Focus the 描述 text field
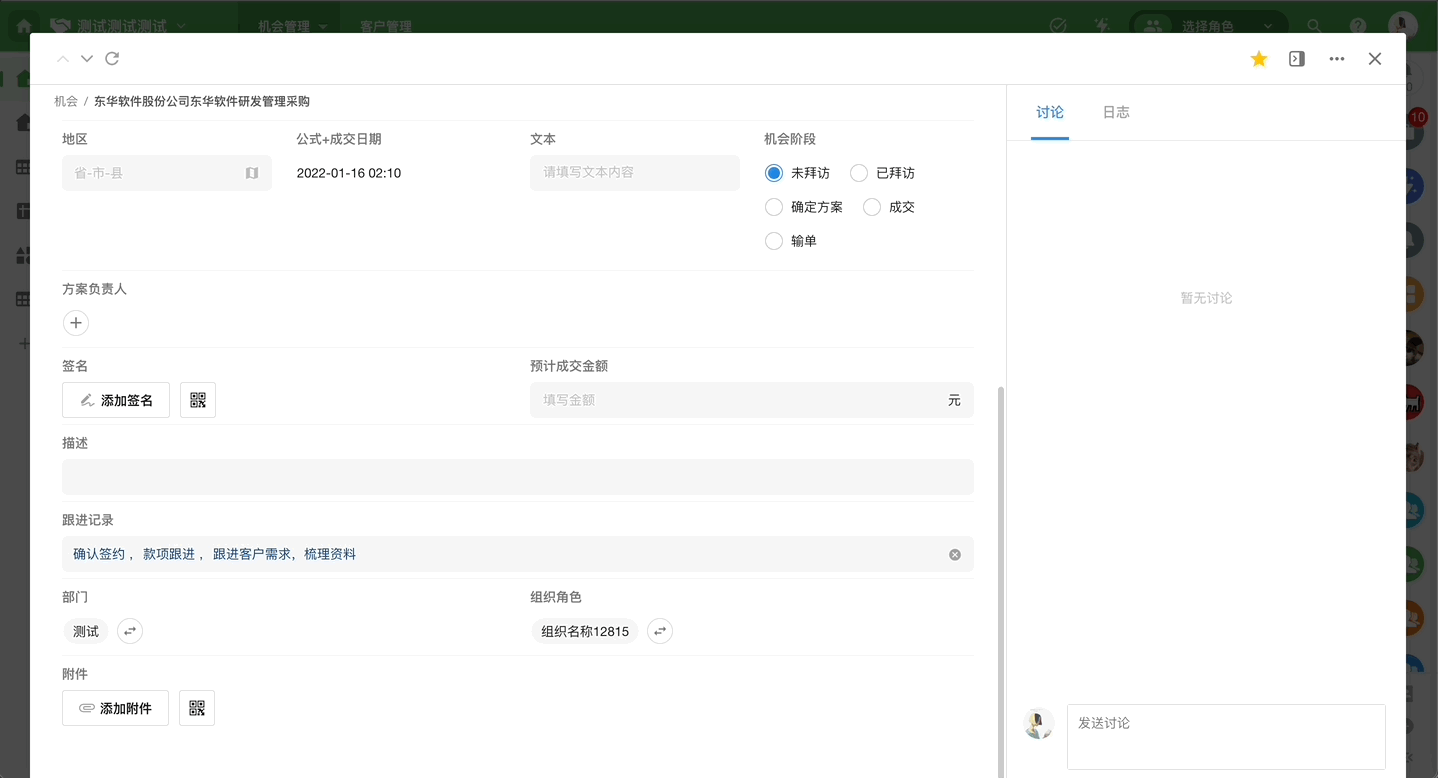1438x778 pixels. 518,477
